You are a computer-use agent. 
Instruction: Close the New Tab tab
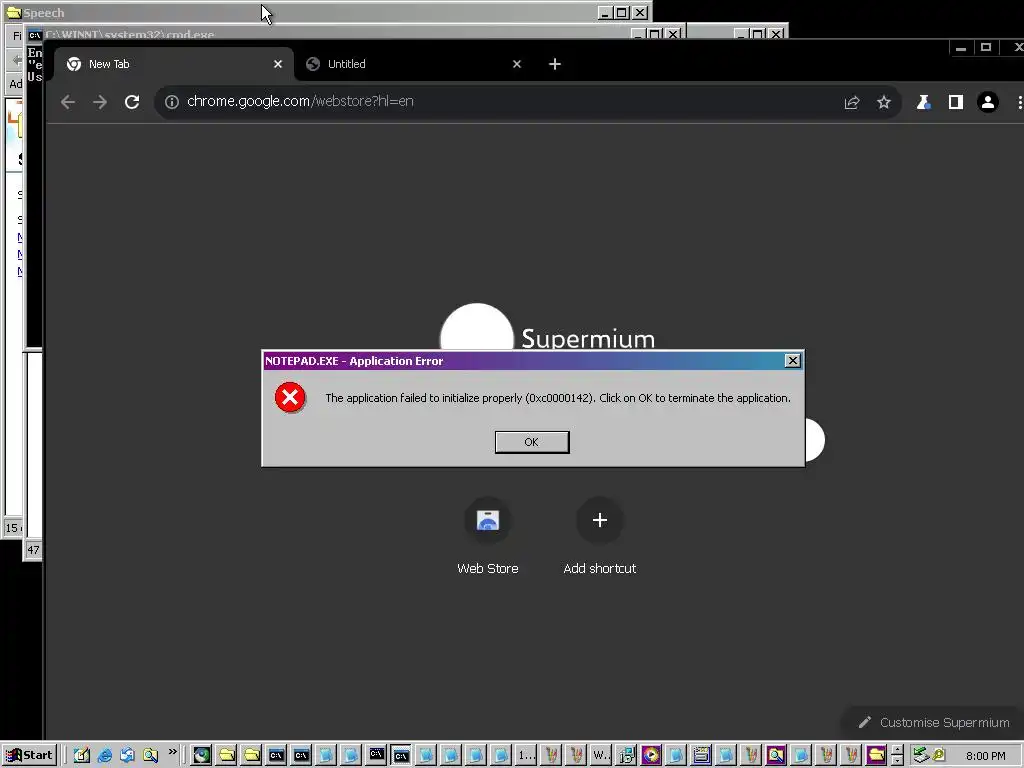coord(278,64)
